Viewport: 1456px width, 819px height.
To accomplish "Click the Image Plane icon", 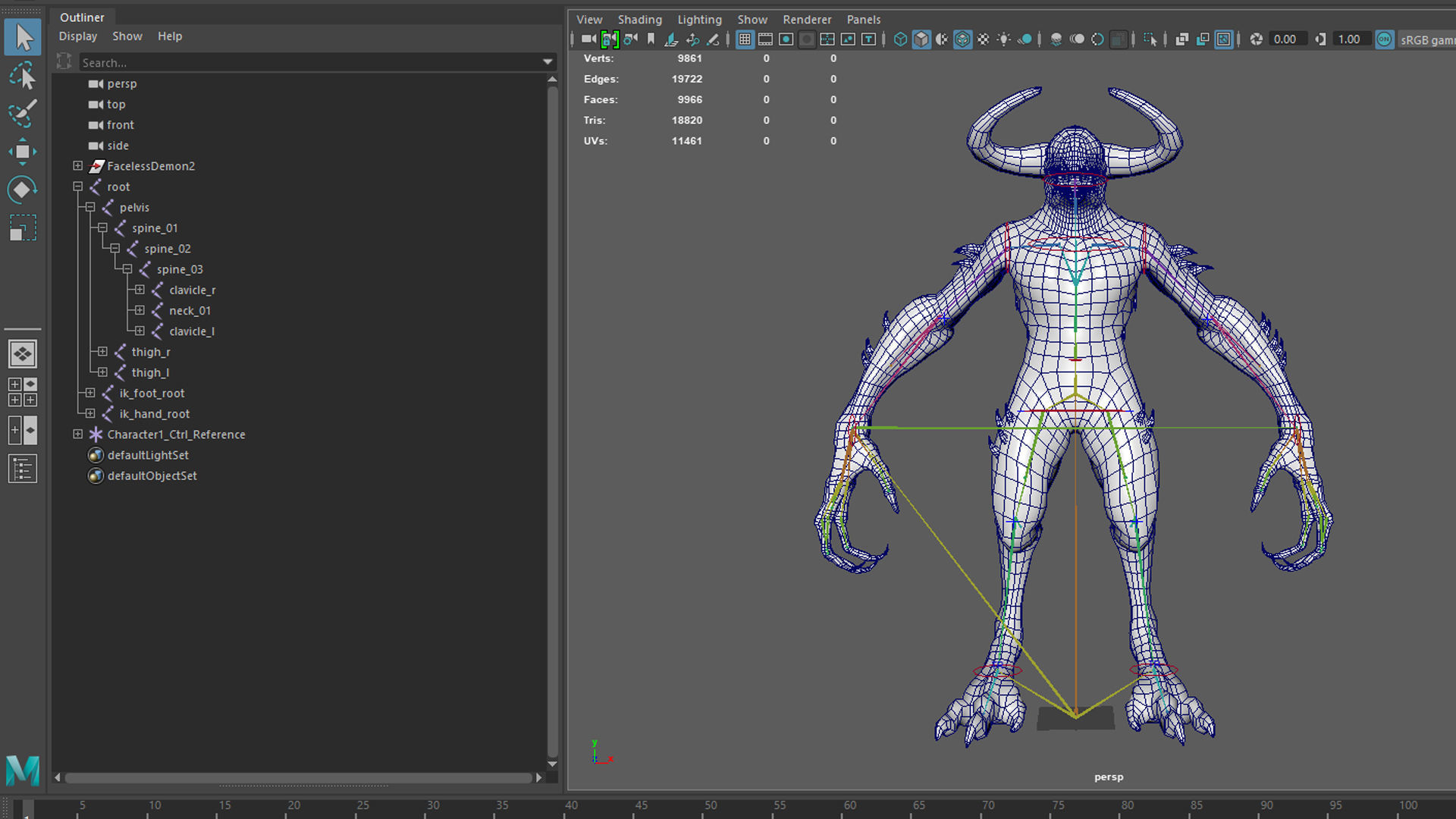I will pyautogui.click(x=671, y=39).
